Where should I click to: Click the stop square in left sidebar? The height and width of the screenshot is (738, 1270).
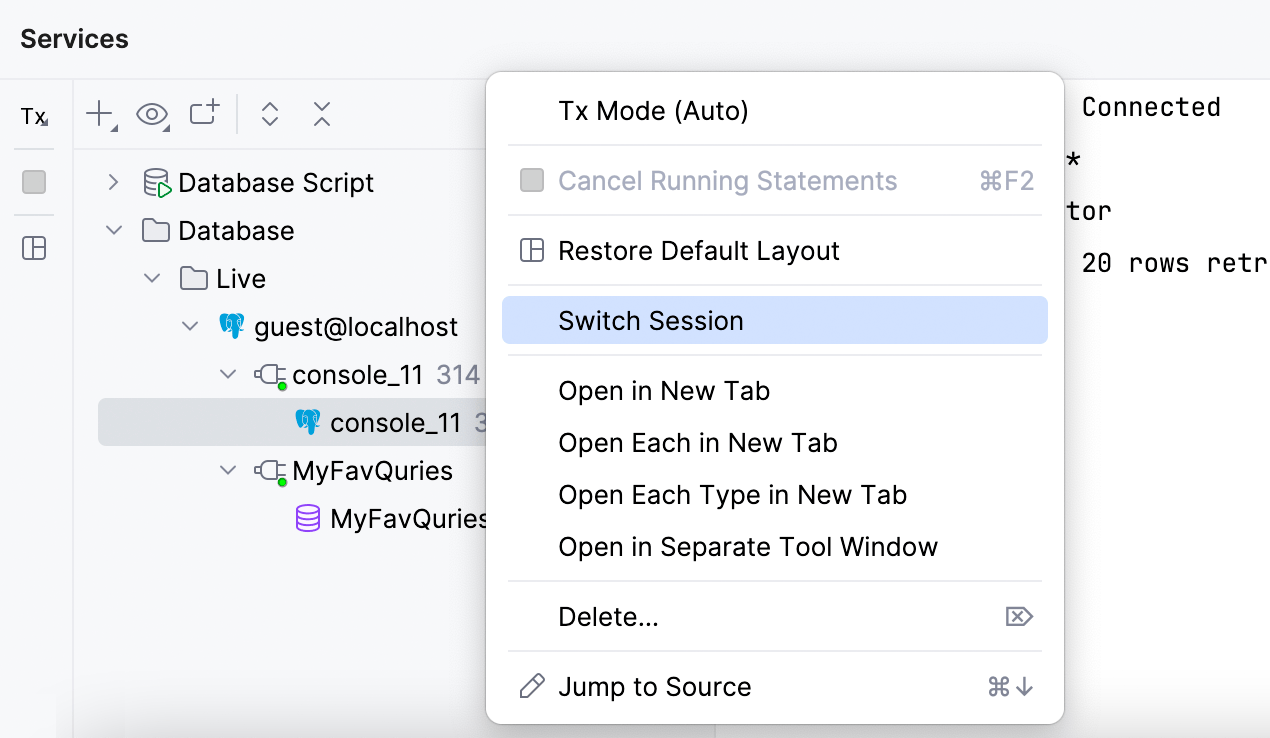tap(34, 182)
